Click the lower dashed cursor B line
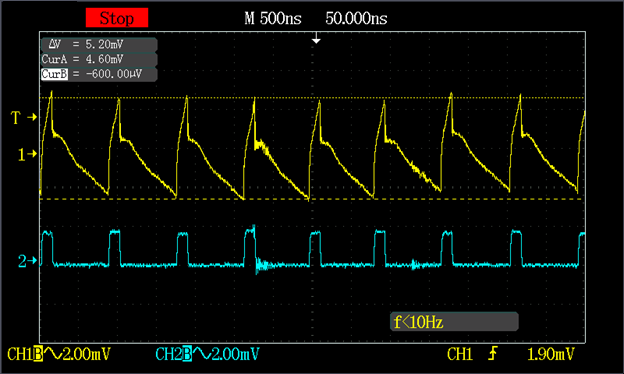This screenshot has width=624, height=374. 312,199
